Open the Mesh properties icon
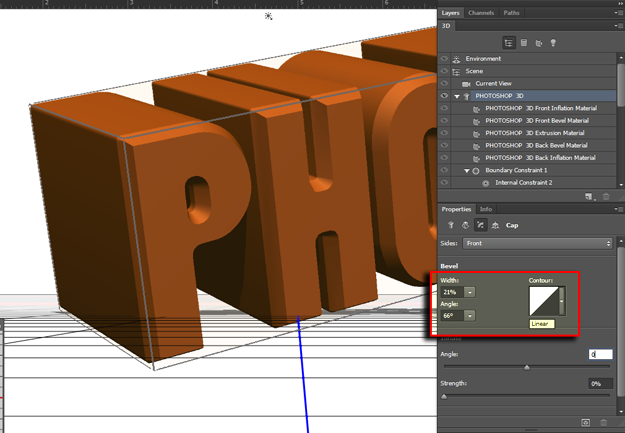625x433 pixels. (x=449, y=226)
